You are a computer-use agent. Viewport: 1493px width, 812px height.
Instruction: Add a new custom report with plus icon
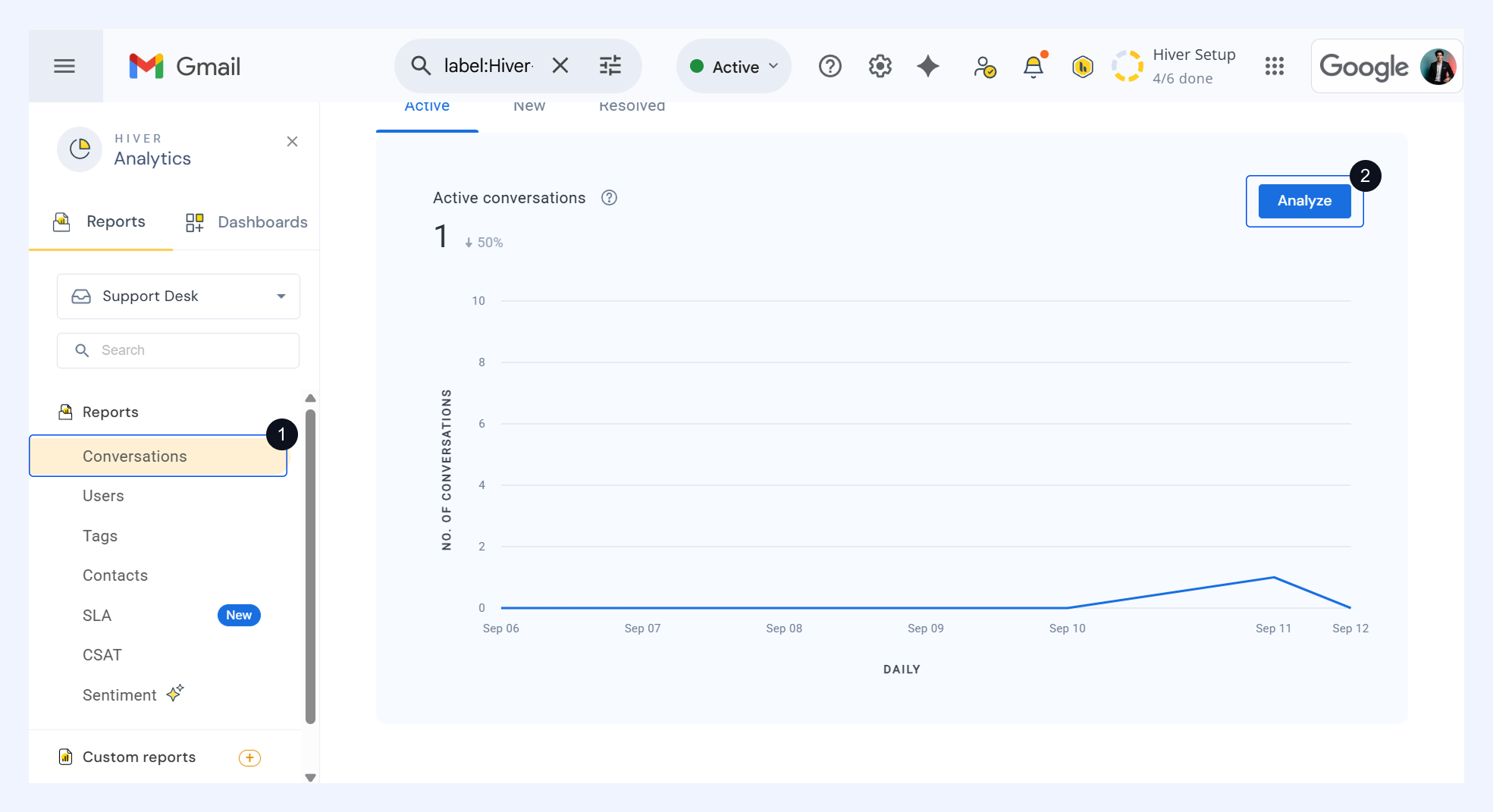(x=249, y=757)
